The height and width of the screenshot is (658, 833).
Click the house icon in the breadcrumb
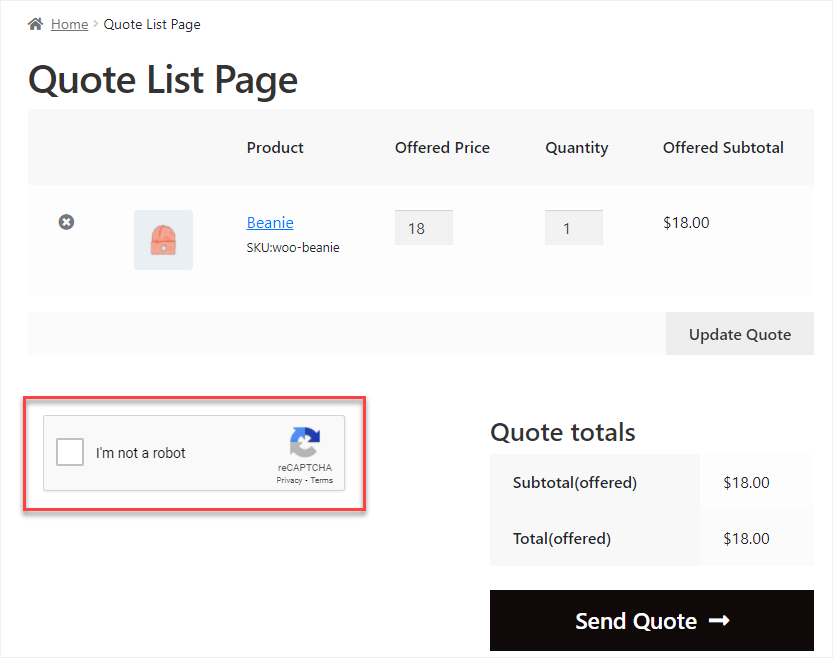tap(36, 24)
